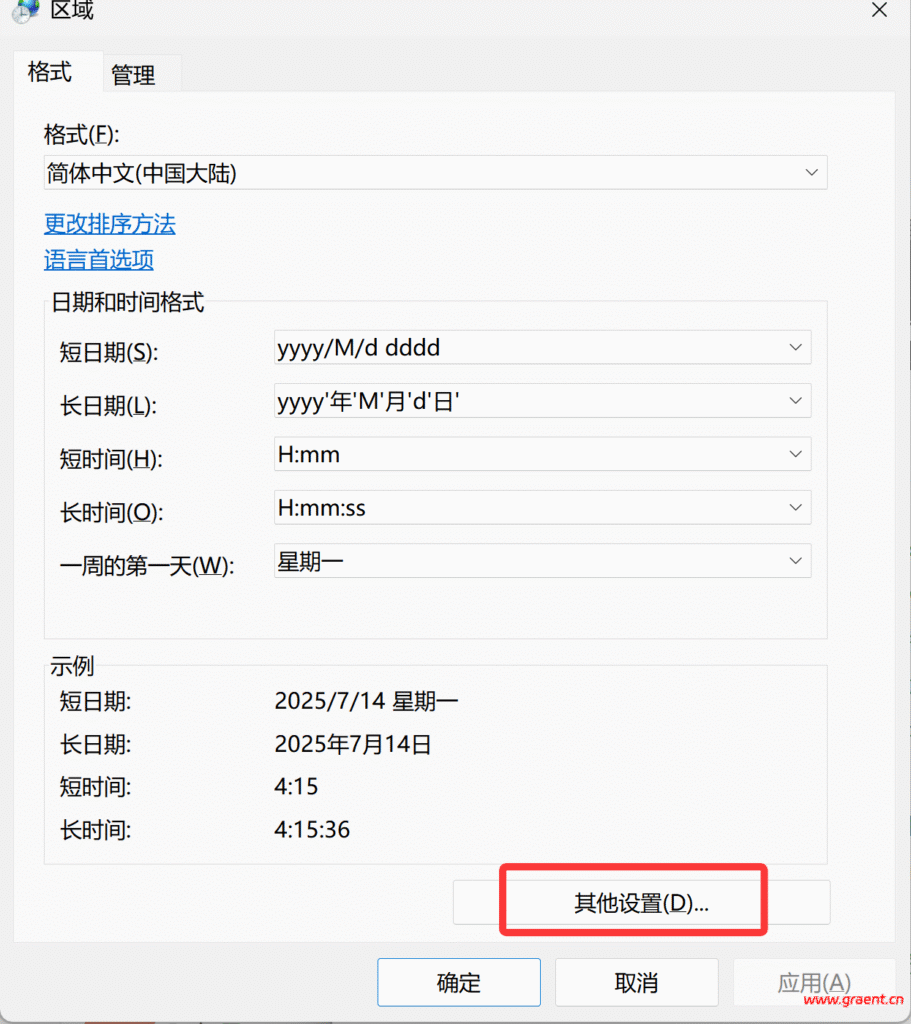Switch to the 格式 tab
Viewport: 911px width, 1024px height.
pos(50,73)
